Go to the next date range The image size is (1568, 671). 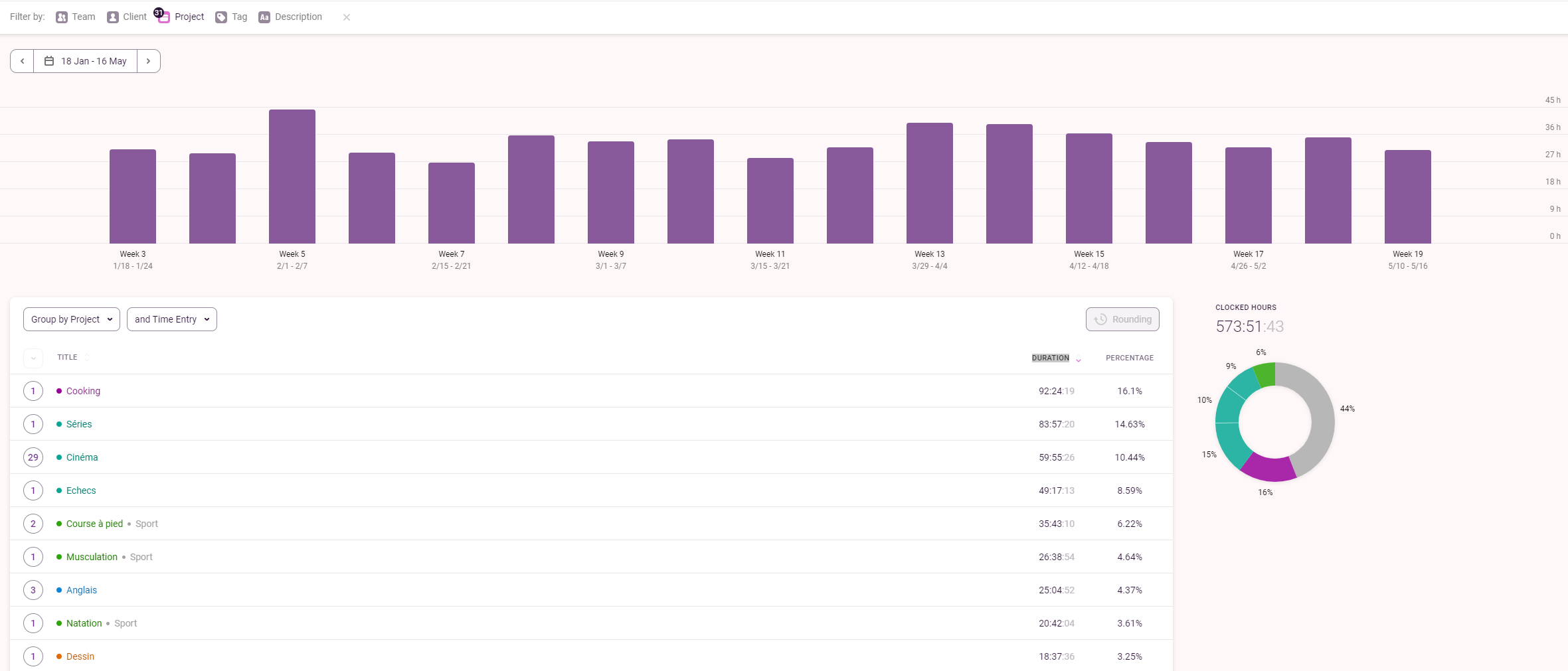pyautogui.click(x=148, y=61)
